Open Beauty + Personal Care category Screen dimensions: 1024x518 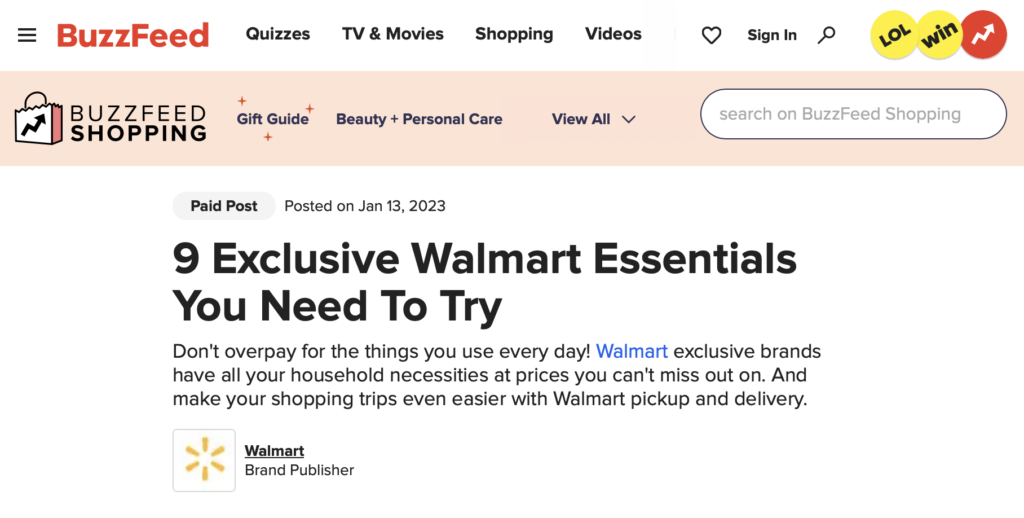(419, 119)
